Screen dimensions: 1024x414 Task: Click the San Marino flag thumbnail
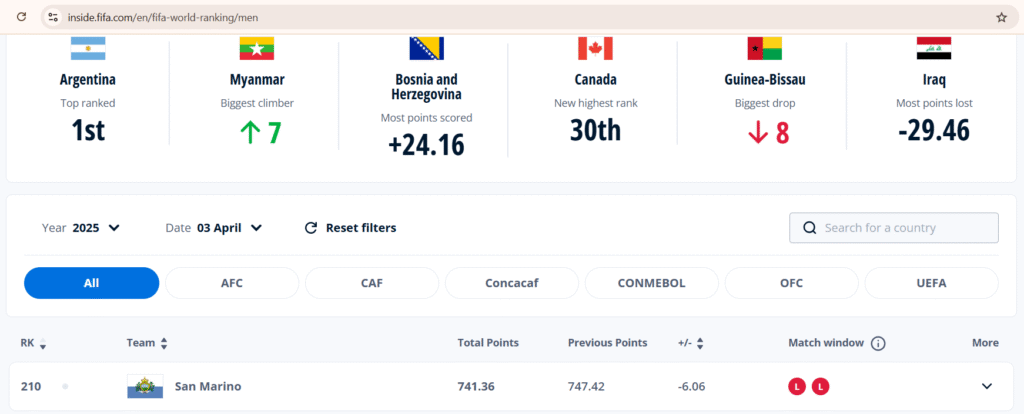(145, 387)
